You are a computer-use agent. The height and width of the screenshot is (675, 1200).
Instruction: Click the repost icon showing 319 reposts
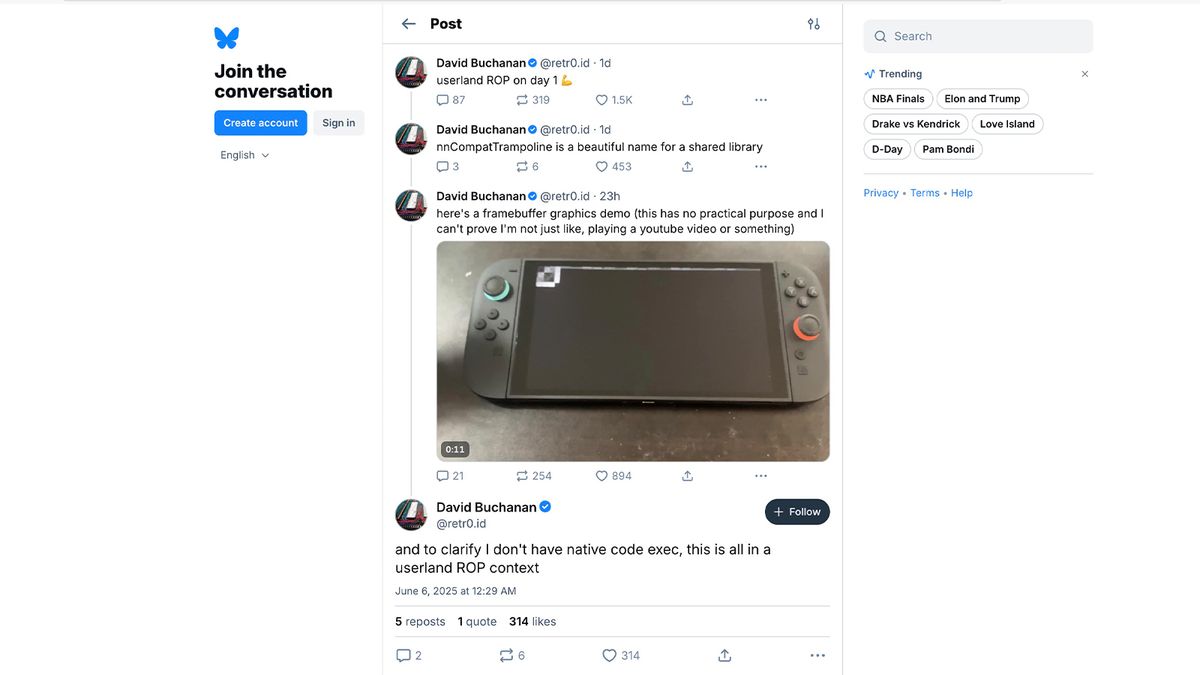(x=522, y=99)
